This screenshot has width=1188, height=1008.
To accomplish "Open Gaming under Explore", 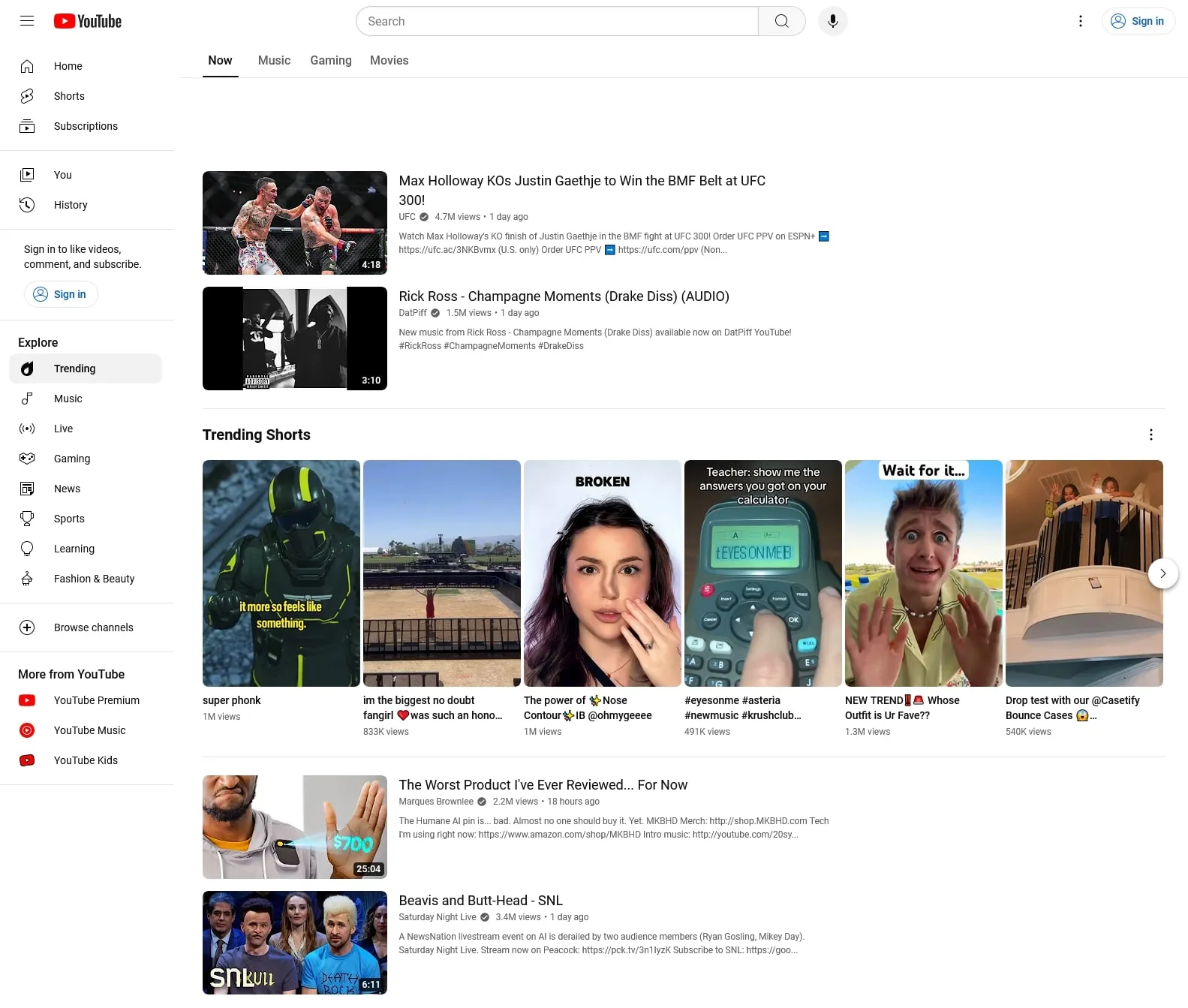I will coord(87,459).
